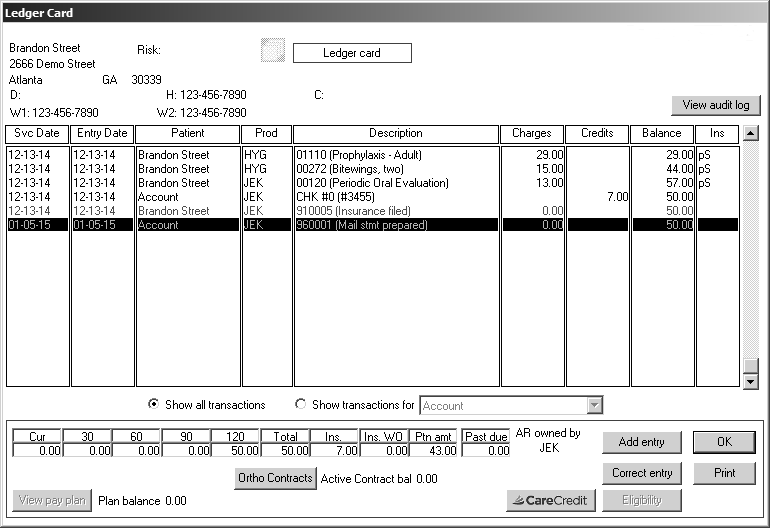Click the H: 123-456-7890 home phone
770x528 pixels.
[x=206, y=95]
